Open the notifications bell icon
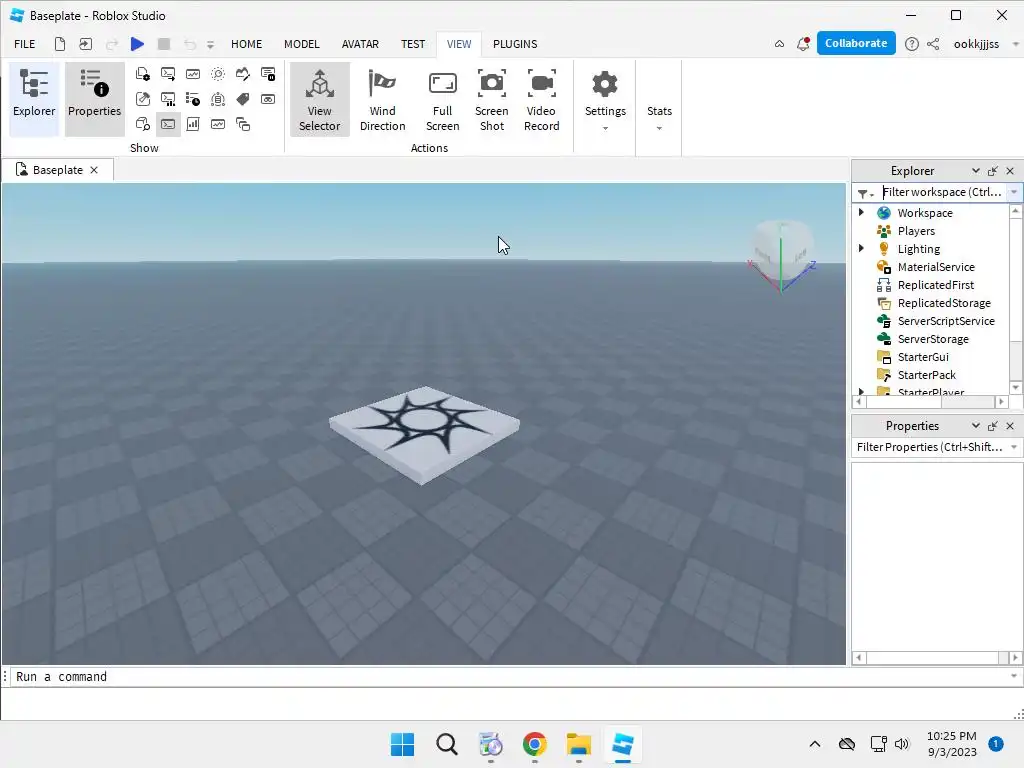Image resolution: width=1024 pixels, height=768 pixels. pyautogui.click(x=803, y=44)
